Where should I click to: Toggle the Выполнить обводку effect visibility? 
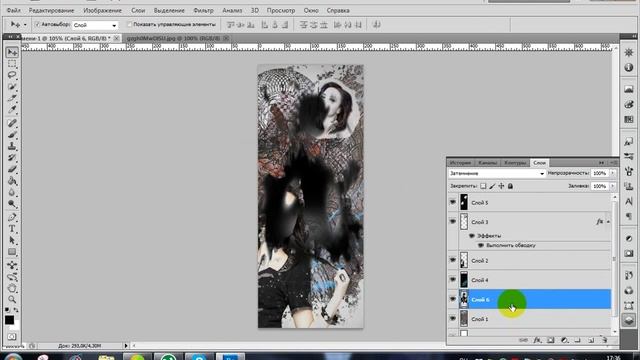[480, 245]
